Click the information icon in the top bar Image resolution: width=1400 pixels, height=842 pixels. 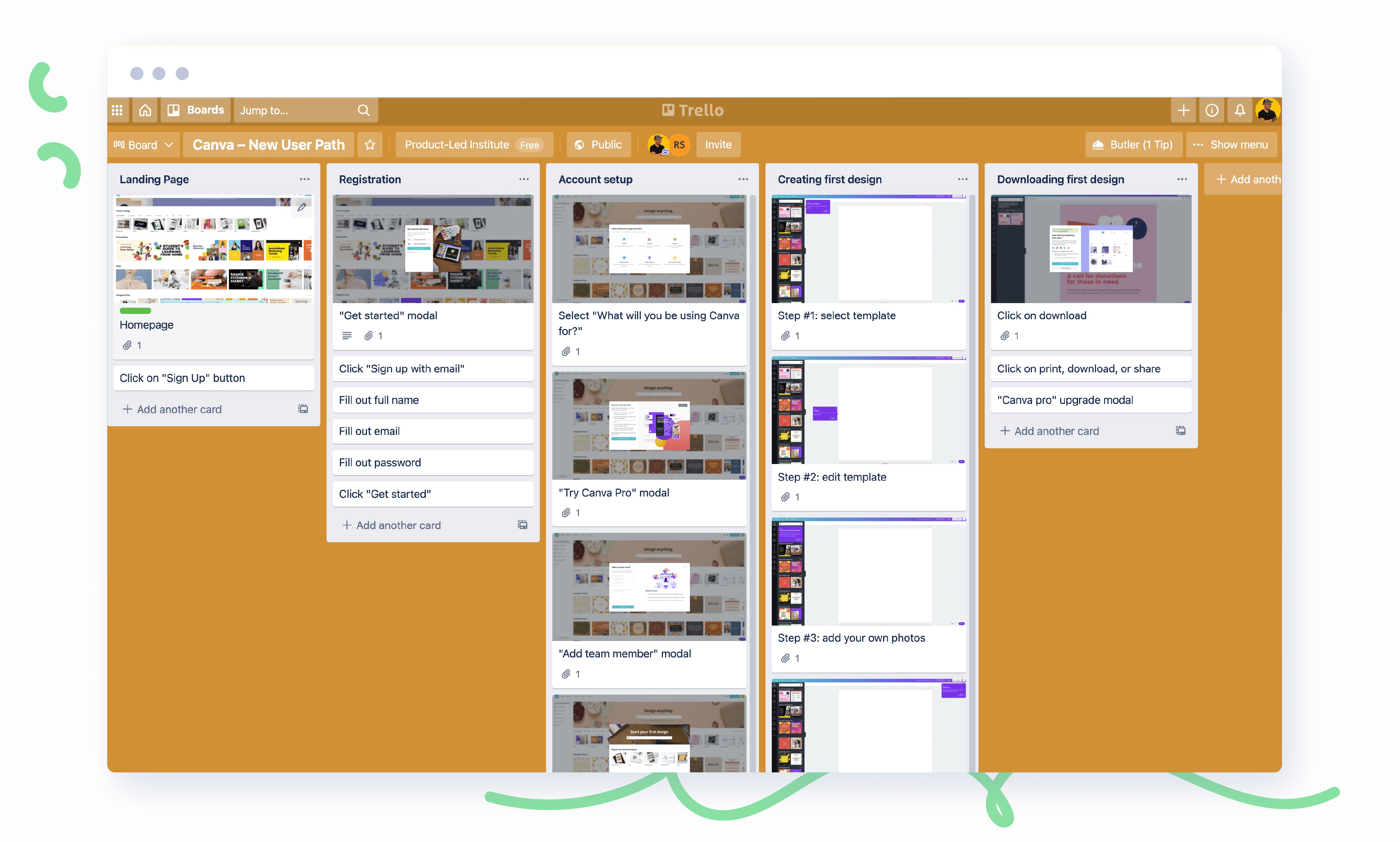(x=1212, y=110)
